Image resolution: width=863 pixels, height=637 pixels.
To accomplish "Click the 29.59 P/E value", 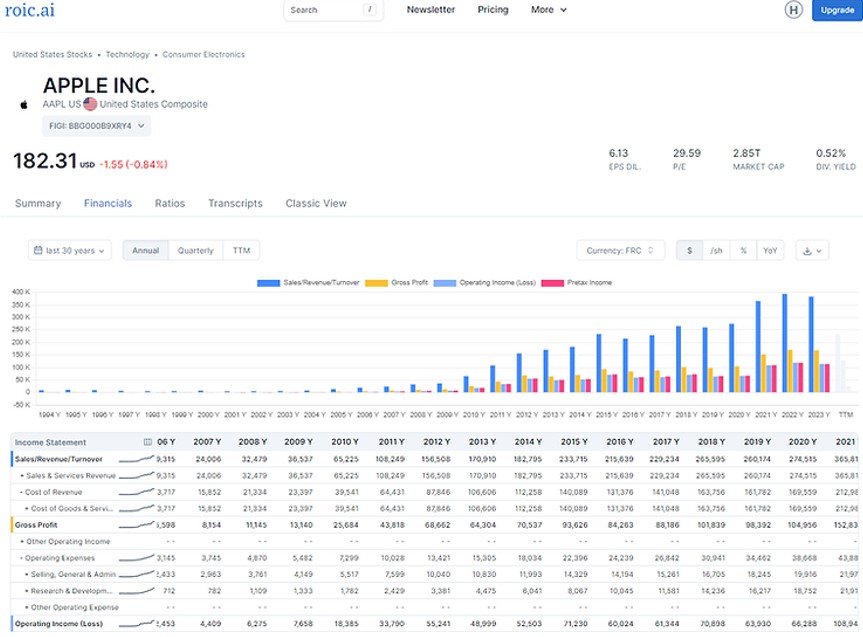I will click(x=687, y=153).
